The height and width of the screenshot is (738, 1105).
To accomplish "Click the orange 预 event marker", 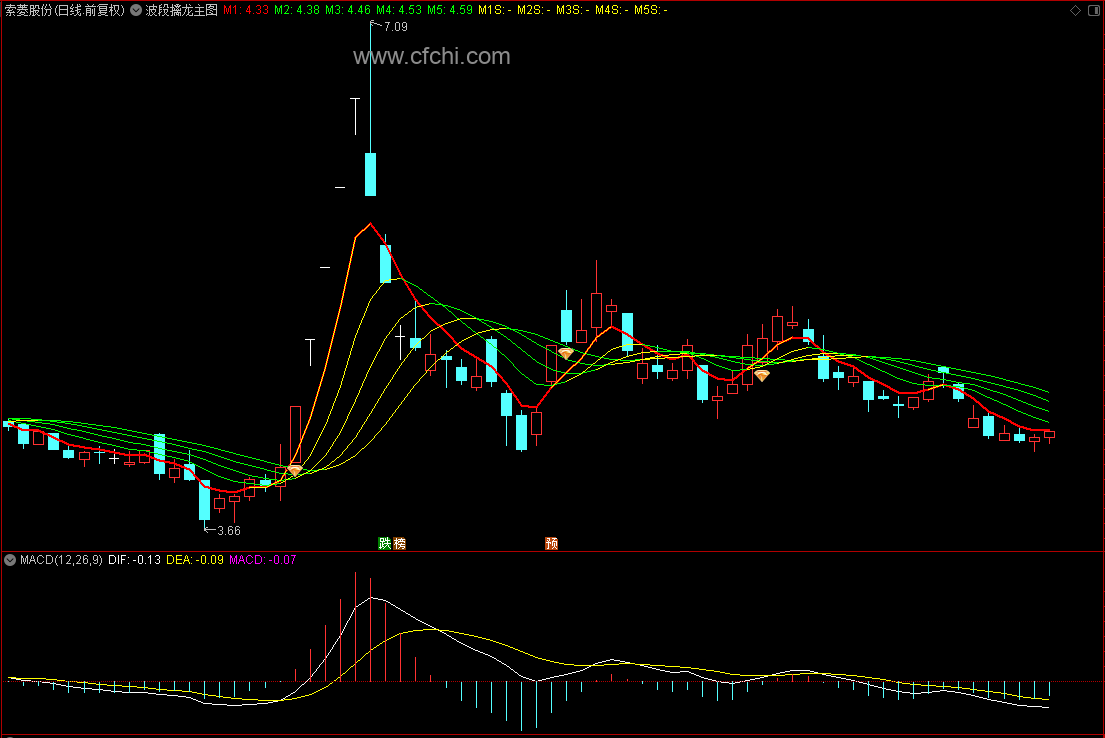I will [x=552, y=543].
